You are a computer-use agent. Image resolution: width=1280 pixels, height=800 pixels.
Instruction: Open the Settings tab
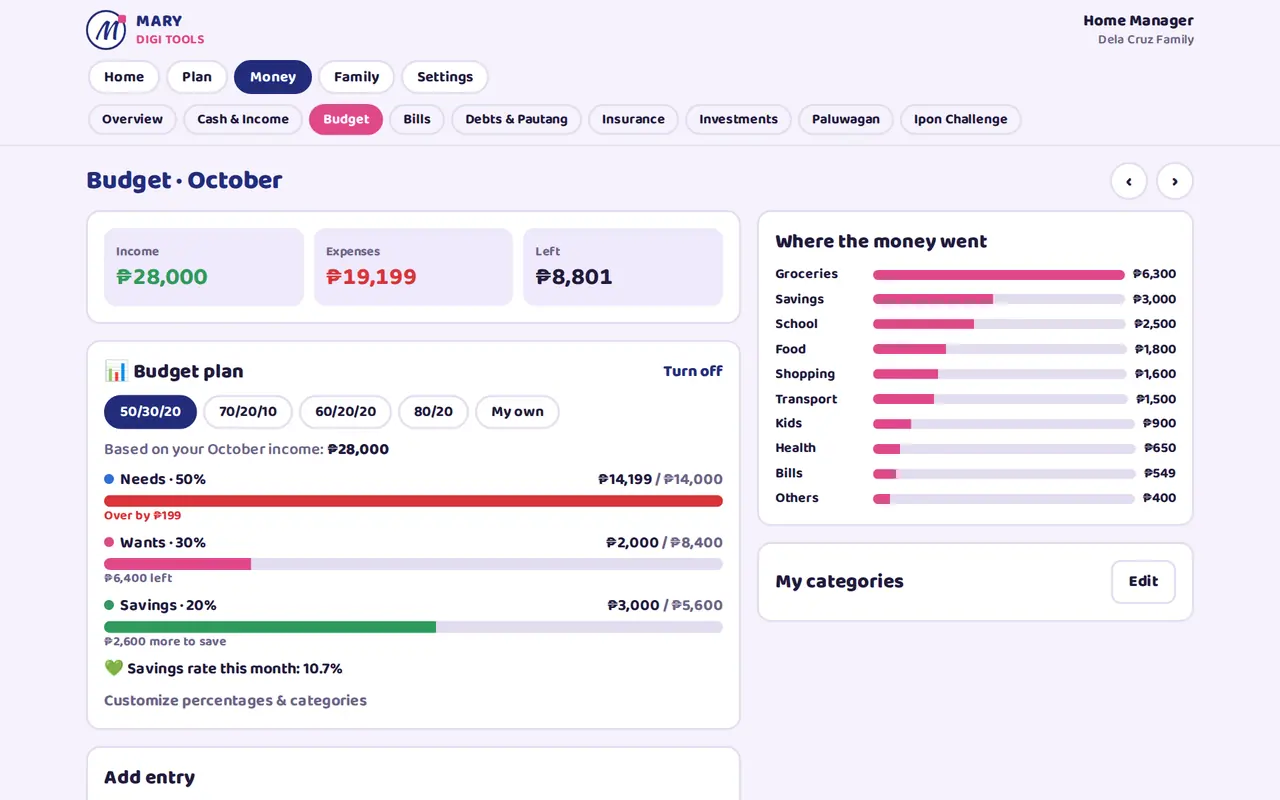pos(445,77)
